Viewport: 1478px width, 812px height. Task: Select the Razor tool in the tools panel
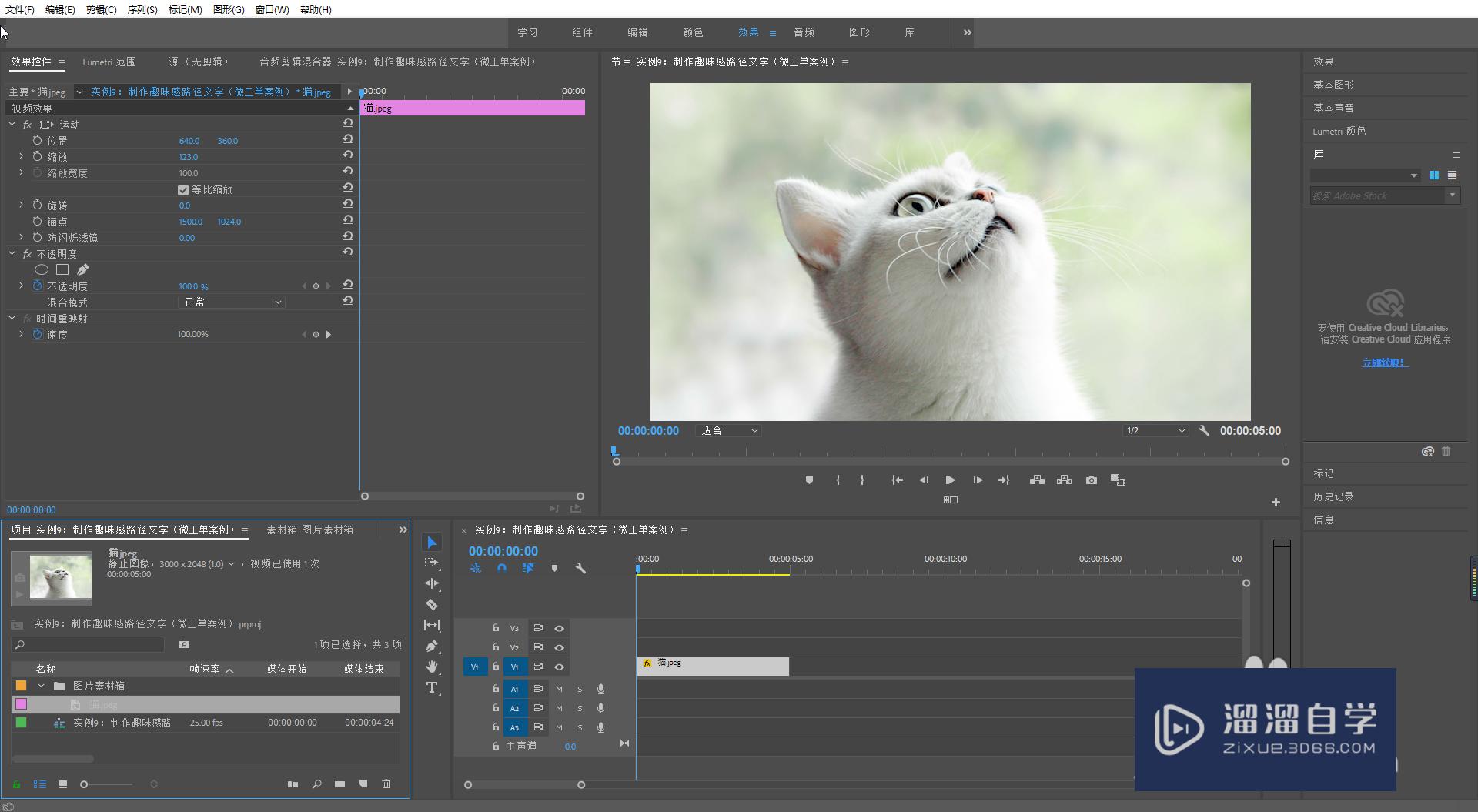coord(432,605)
